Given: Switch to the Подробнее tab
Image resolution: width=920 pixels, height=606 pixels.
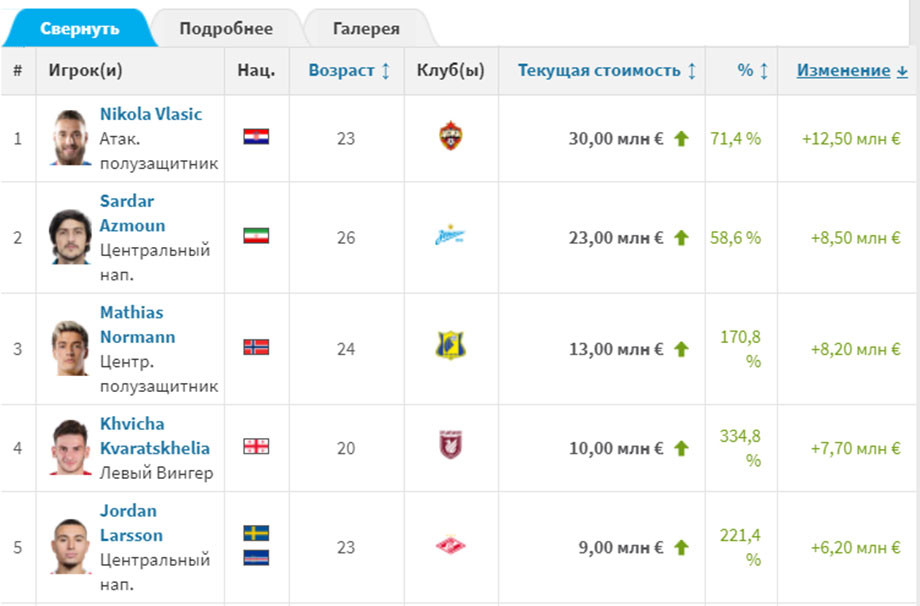Looking at the screenshot, I should click(226, 28).
